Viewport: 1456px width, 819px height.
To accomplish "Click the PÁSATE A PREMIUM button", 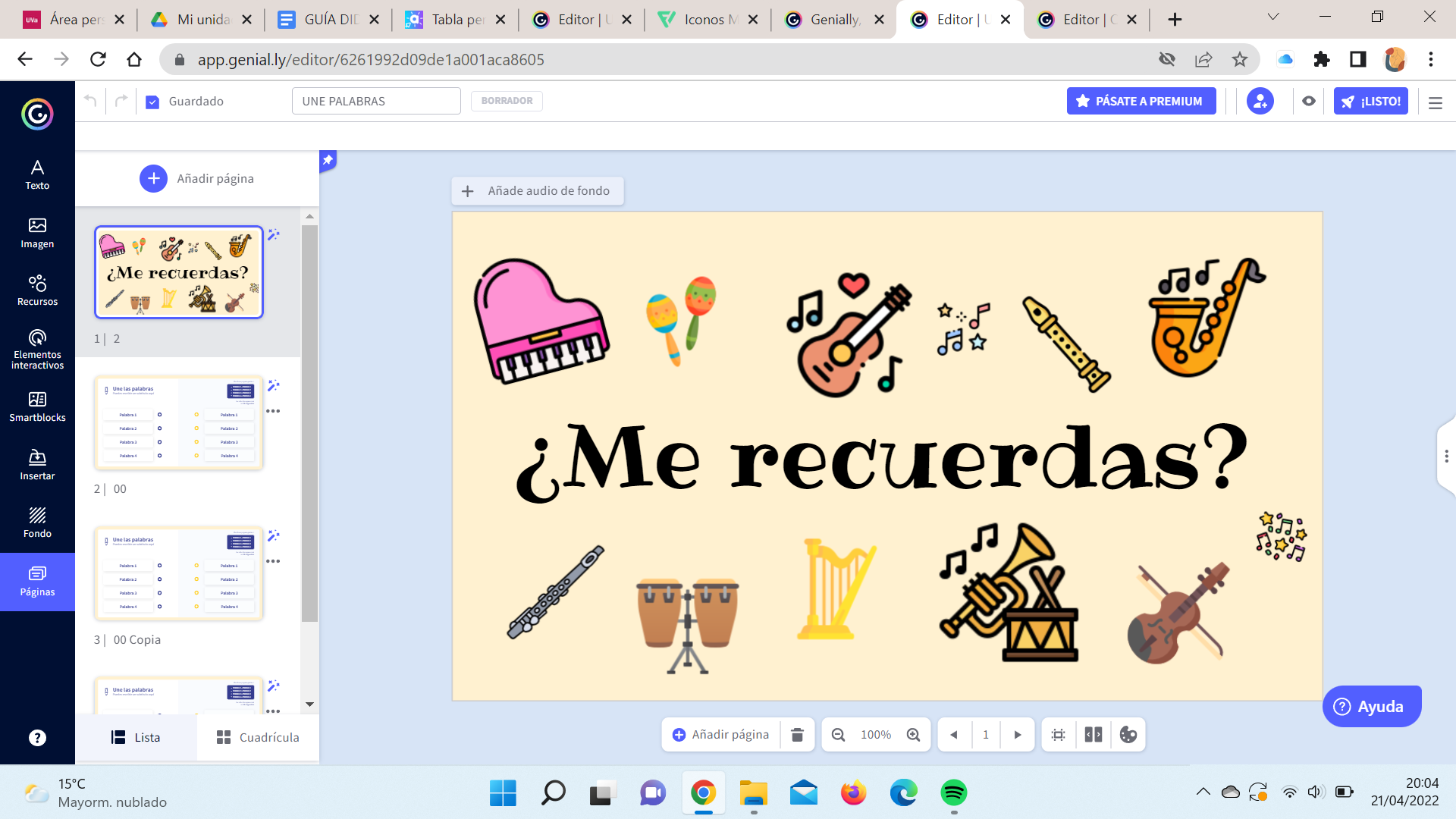I will click(x=1141, y=101).
